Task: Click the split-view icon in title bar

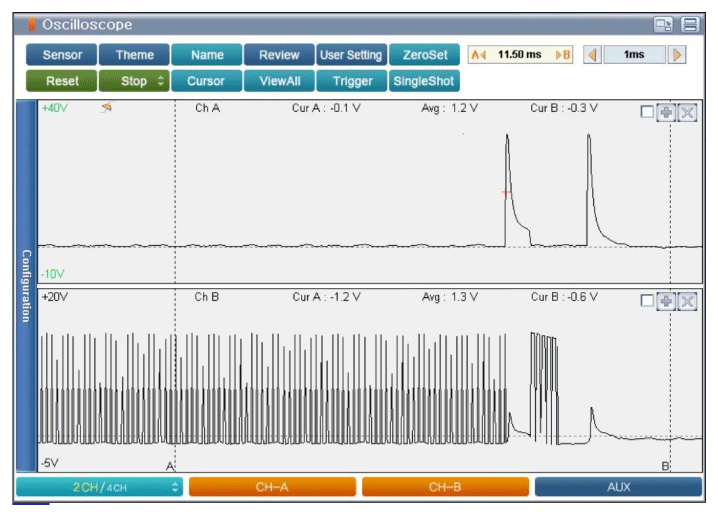Action: tap(689, 24)
